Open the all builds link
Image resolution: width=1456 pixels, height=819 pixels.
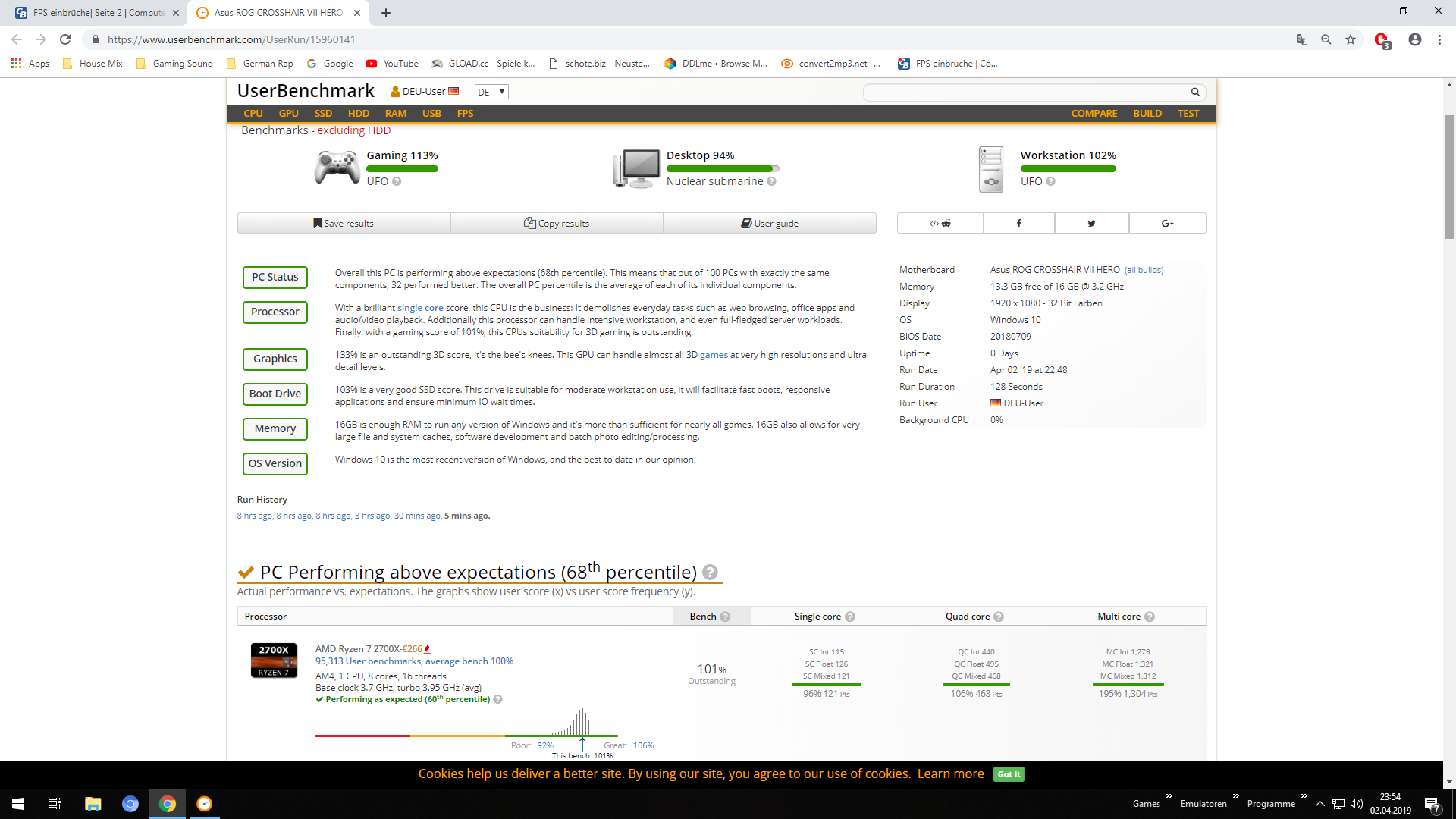tap(1144, 270)
